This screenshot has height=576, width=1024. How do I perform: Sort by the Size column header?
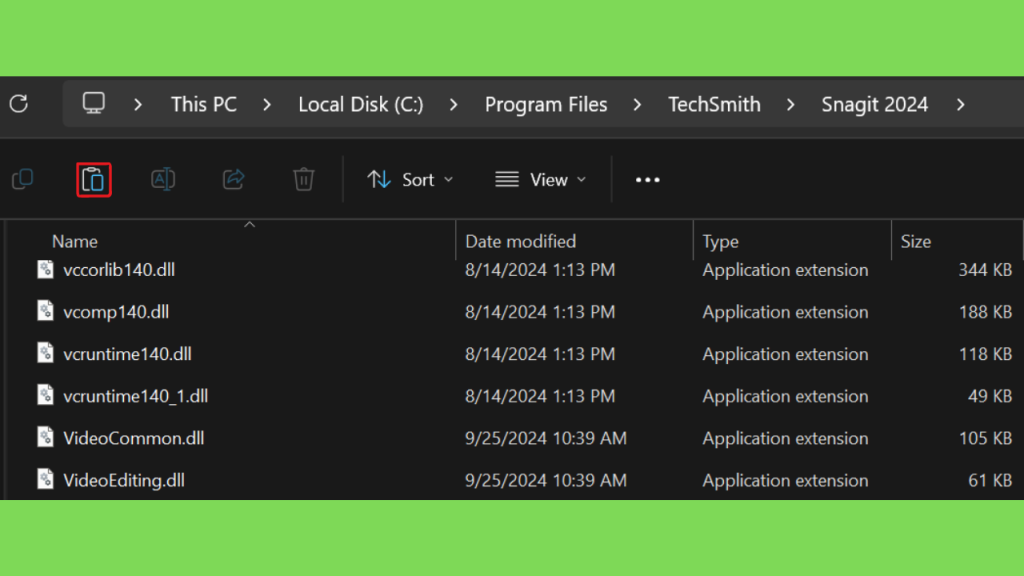[x=916, y=241]
